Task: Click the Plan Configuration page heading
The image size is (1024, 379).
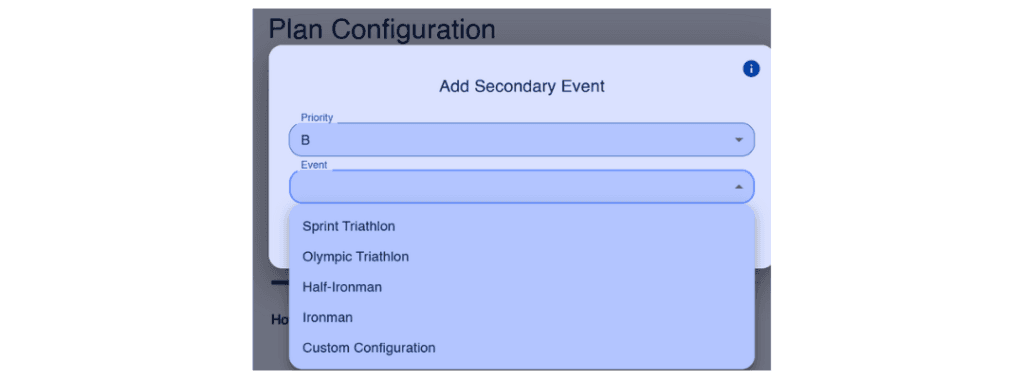Action: [x=382, y=29]
